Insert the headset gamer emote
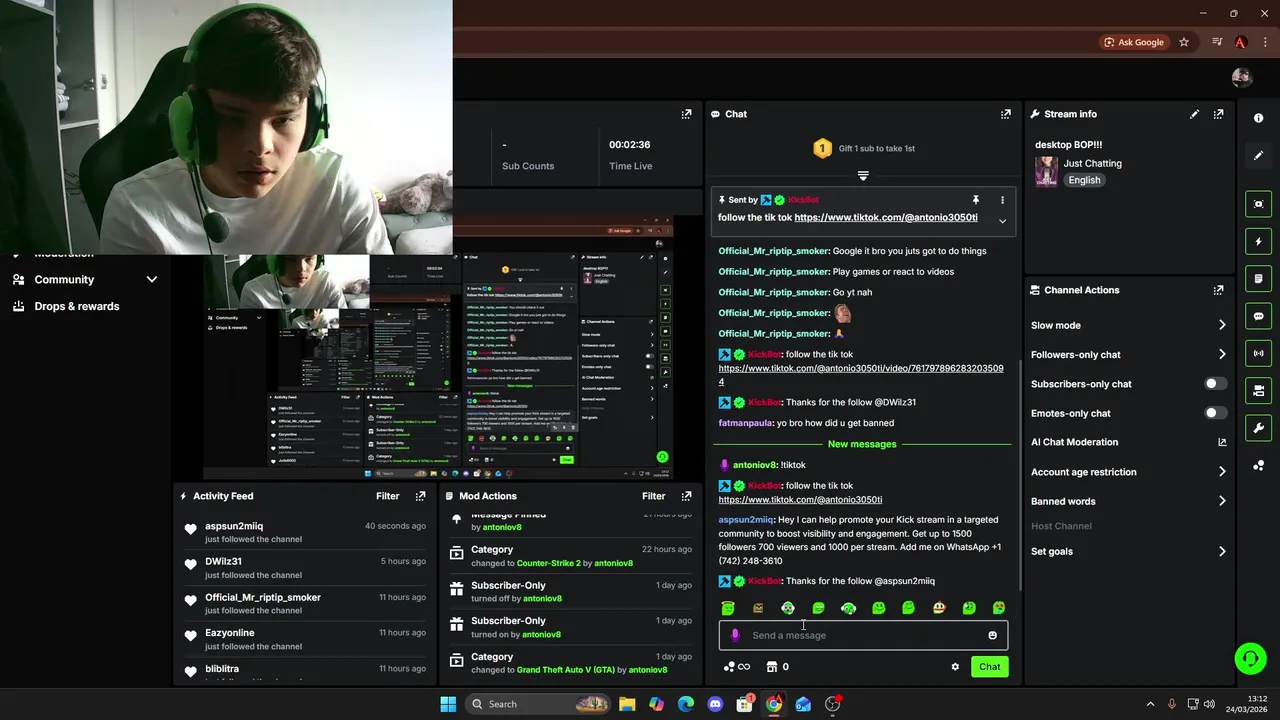The width and height of the screenshot is (1280, 720). (788, 608)
